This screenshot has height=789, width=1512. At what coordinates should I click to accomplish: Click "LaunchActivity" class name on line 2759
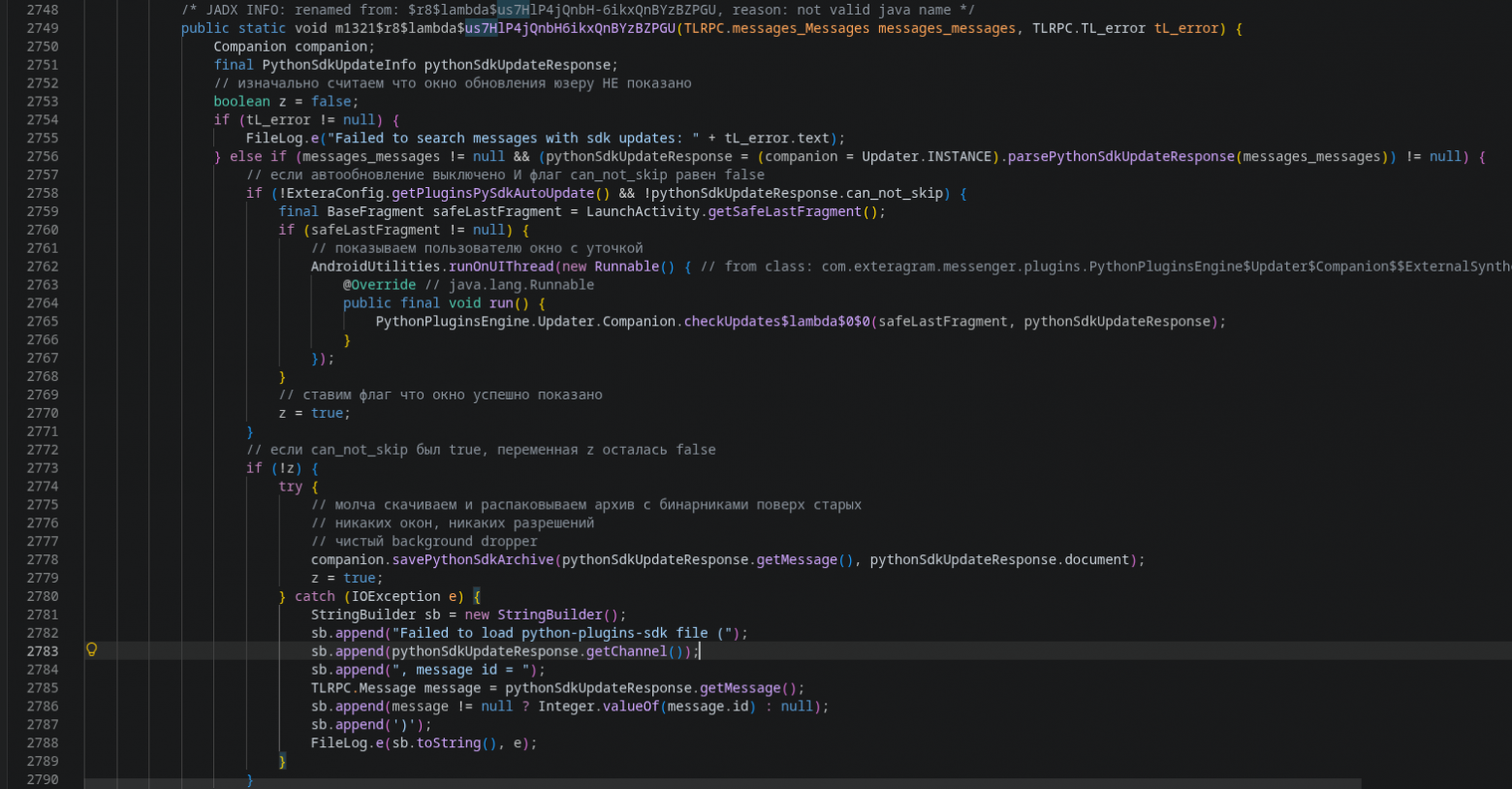[x=643, y=211]
